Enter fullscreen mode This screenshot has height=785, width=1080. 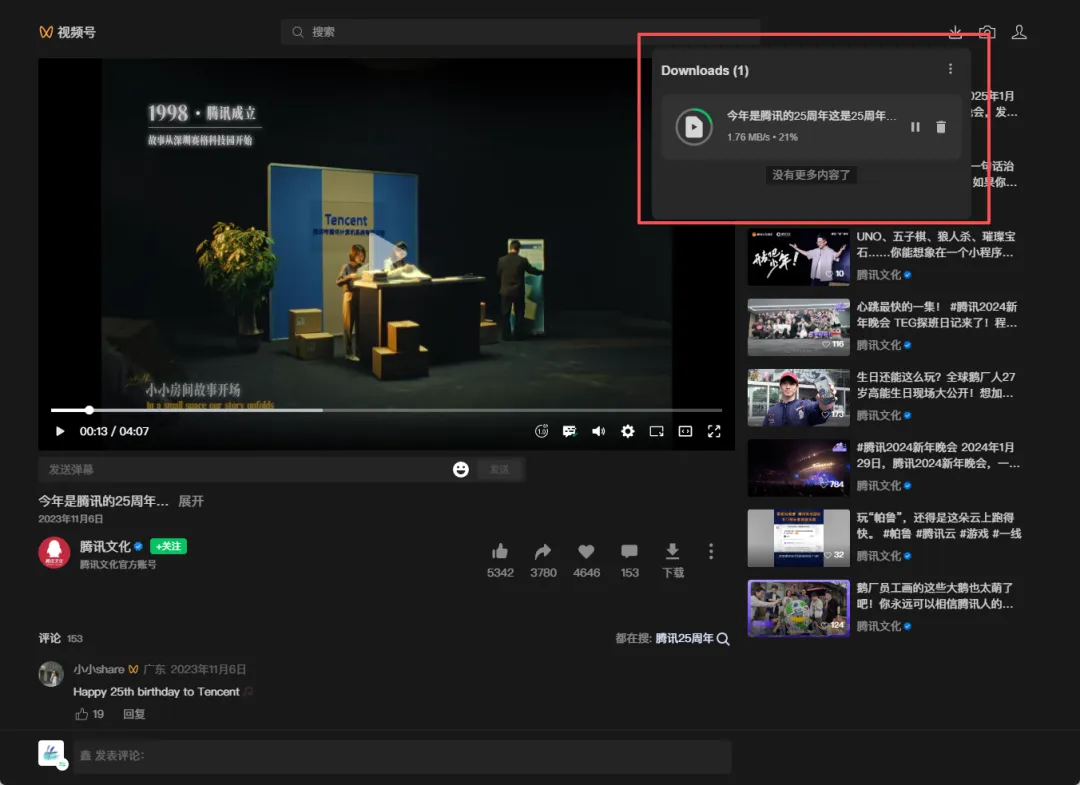pos(714,431)
